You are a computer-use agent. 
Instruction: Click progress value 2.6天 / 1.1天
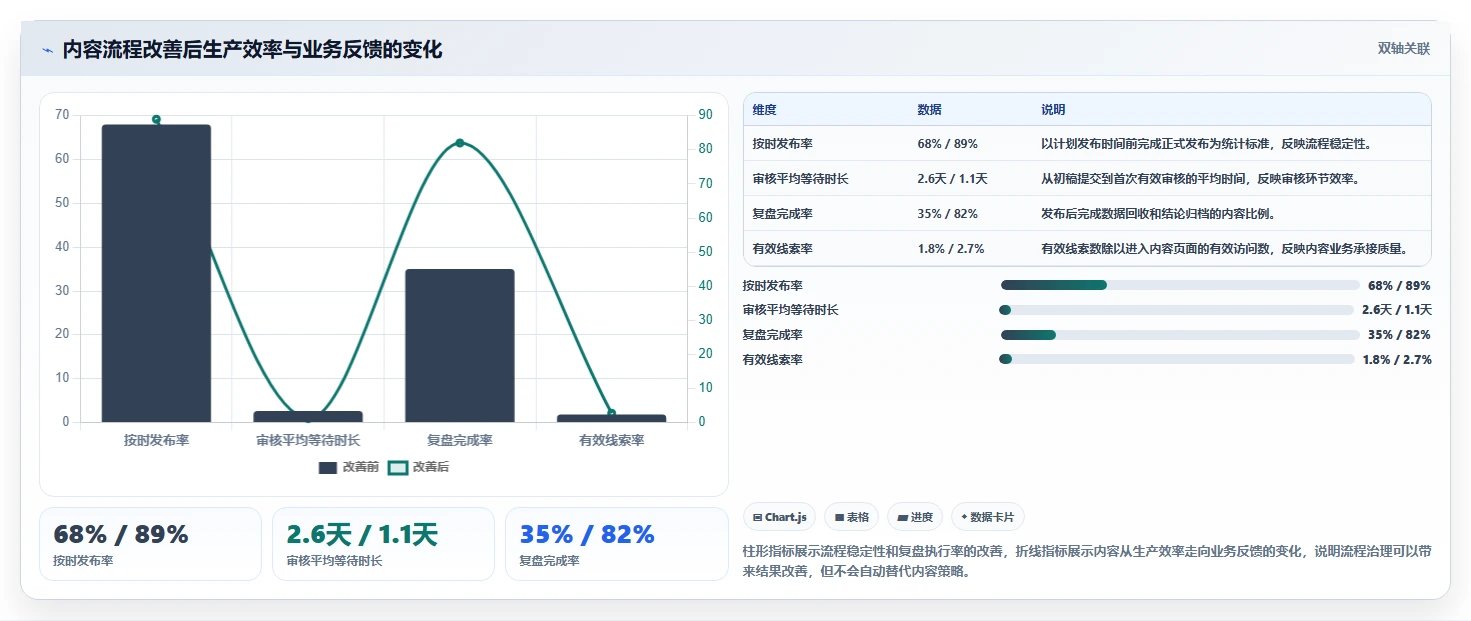pyautogui.click(x=1397, y=310)
